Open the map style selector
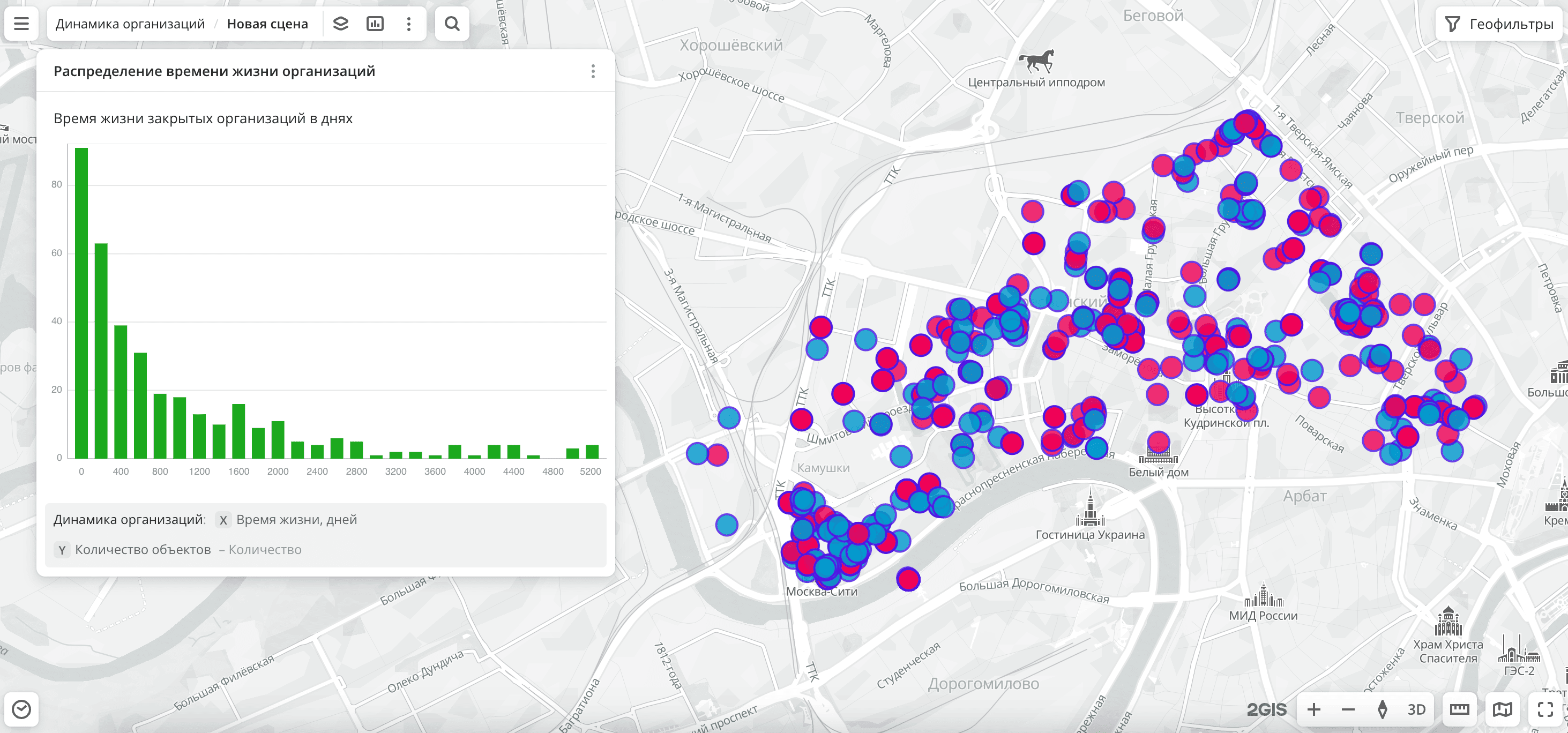The width and height of the screenshot is (1568, 733). [x=1502, y=709]
